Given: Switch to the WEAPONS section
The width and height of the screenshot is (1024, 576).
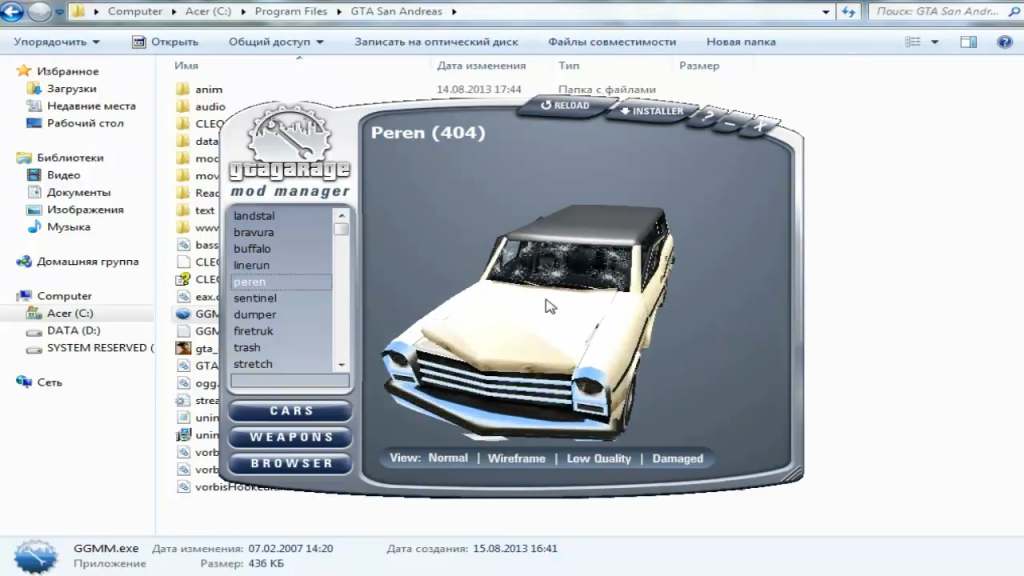Looking at the screenshot, I should (291, 437).
